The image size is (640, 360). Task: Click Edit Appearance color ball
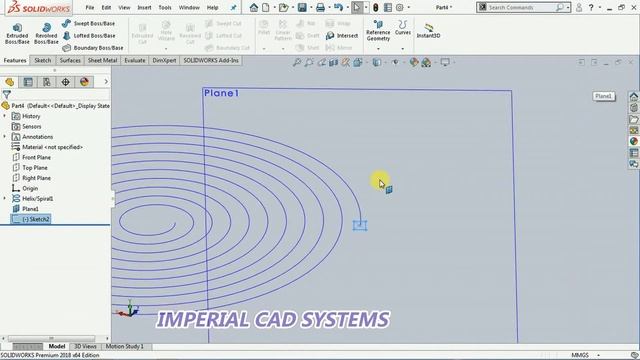[414, 62]
